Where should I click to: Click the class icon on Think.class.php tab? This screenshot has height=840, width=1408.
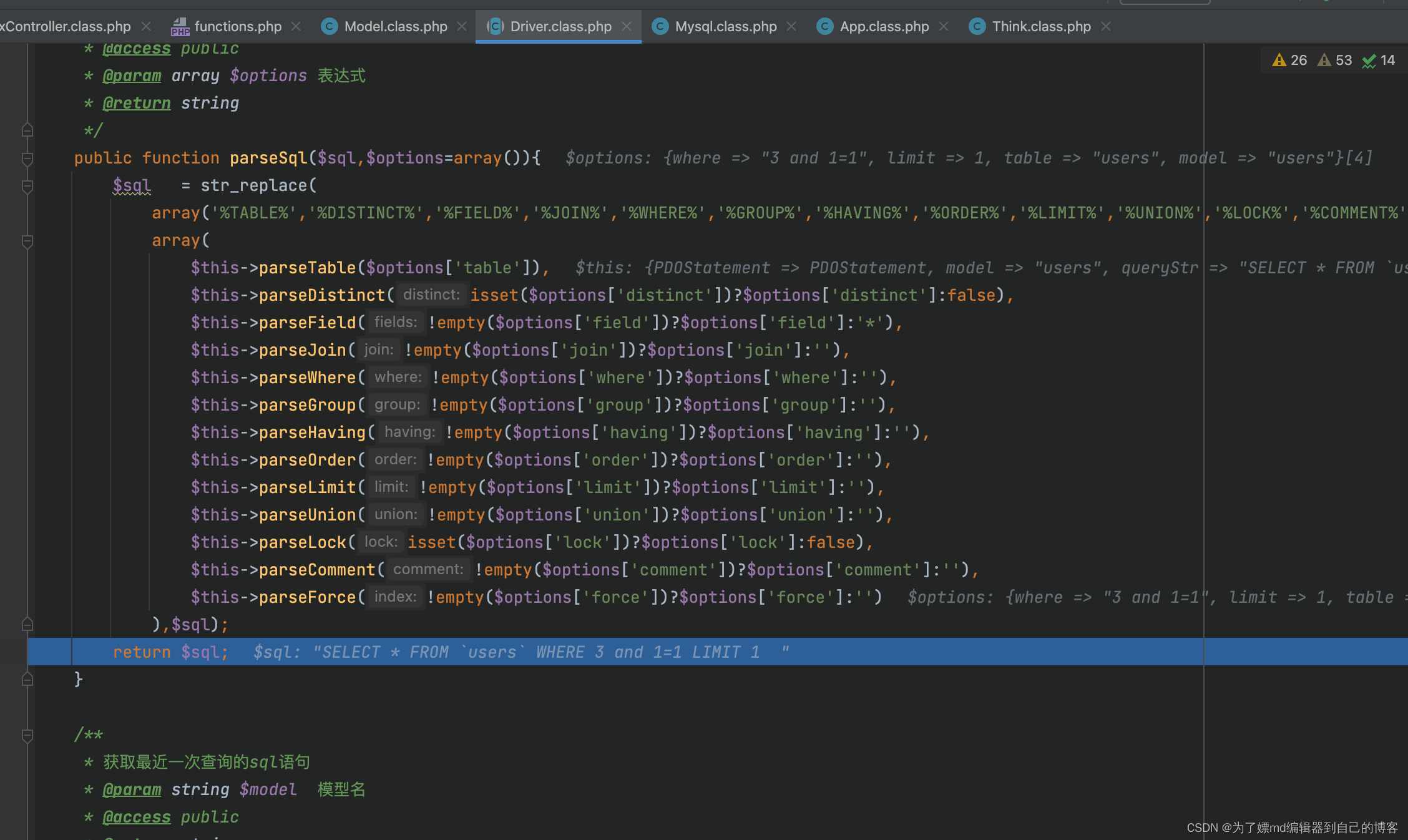point(977,26)
